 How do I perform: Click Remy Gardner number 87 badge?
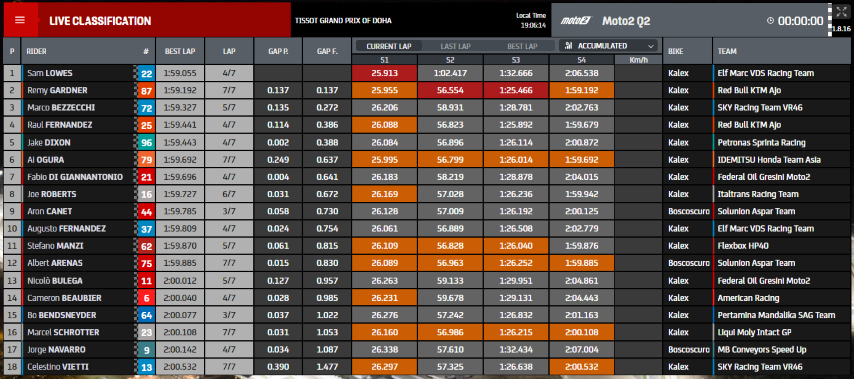[x=146, y=90]
